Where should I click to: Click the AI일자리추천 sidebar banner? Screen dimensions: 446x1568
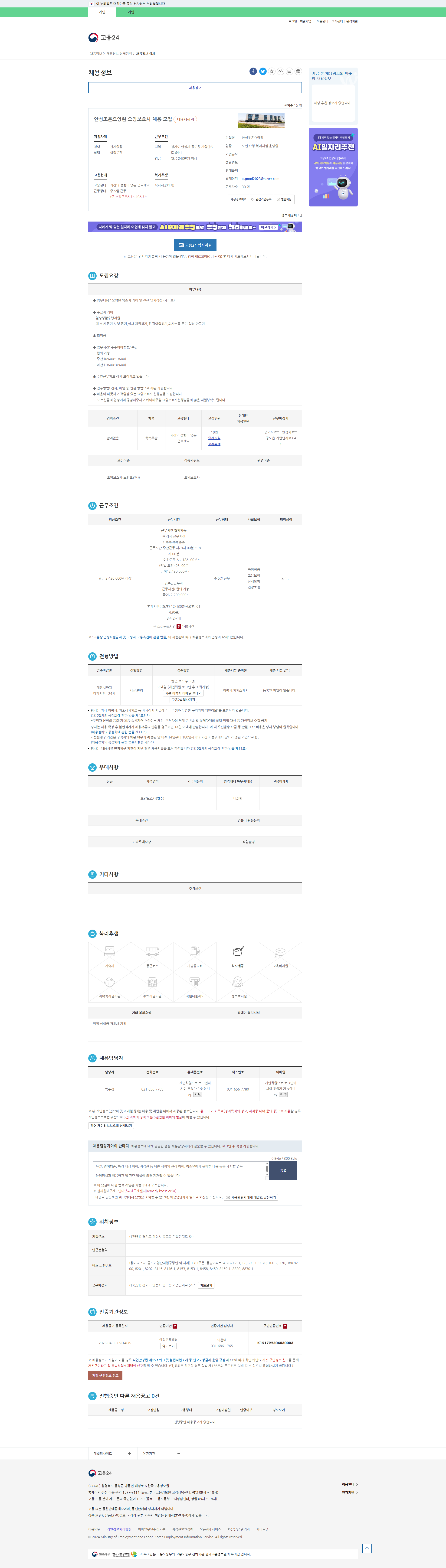click(x=333, y=167)
